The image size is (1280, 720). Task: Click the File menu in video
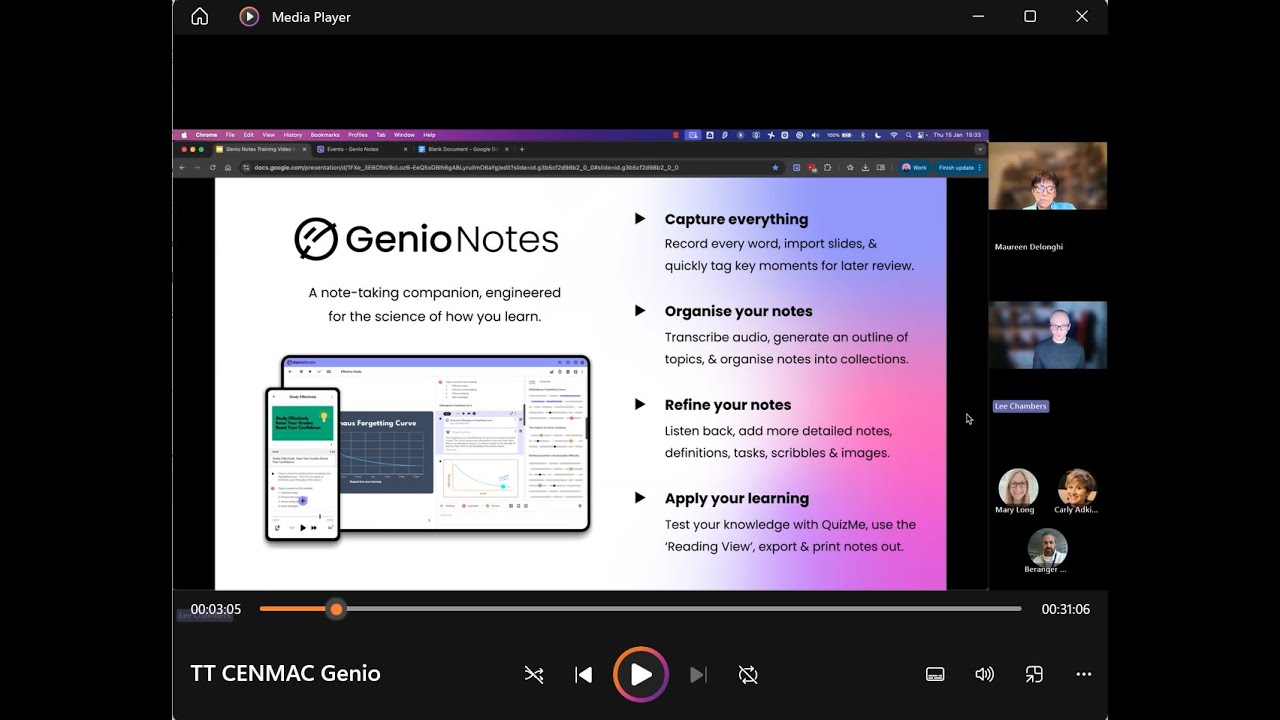(230, 135)
